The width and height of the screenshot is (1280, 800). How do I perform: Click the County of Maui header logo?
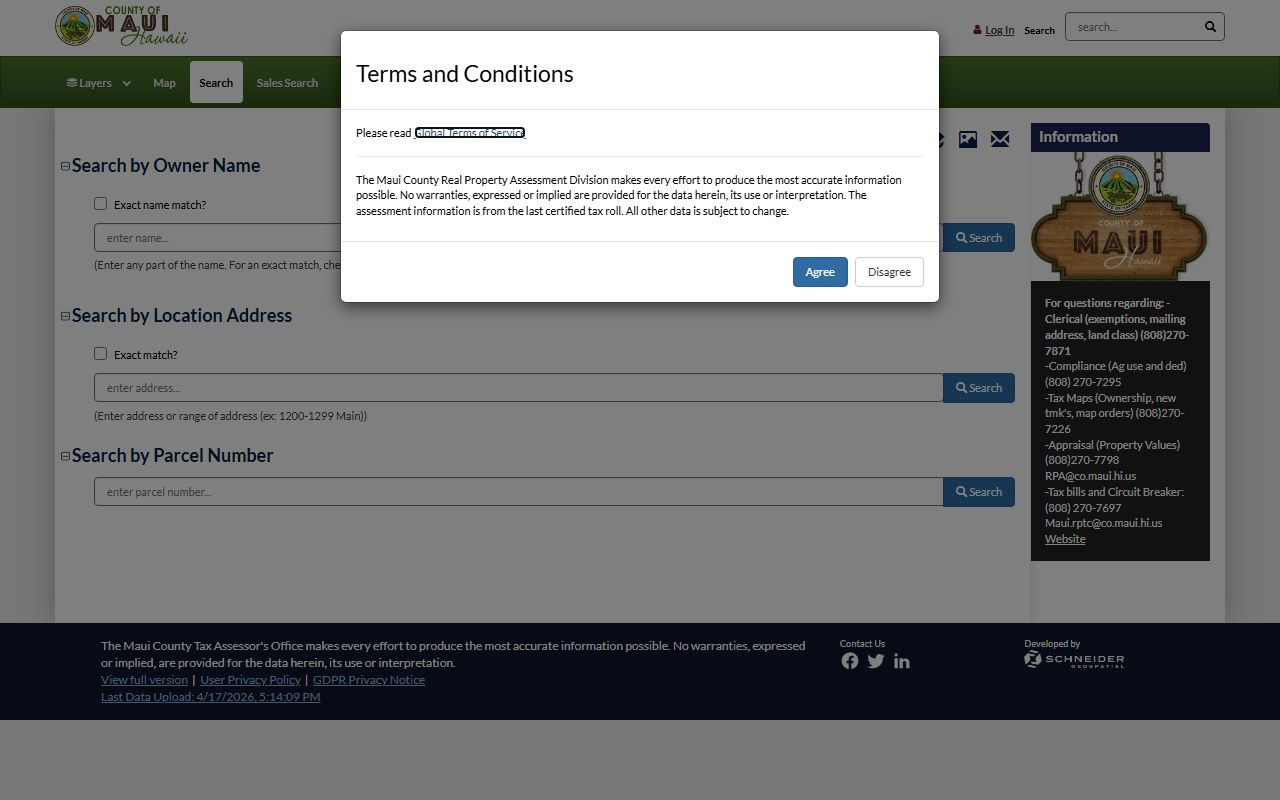click(121, 27)
